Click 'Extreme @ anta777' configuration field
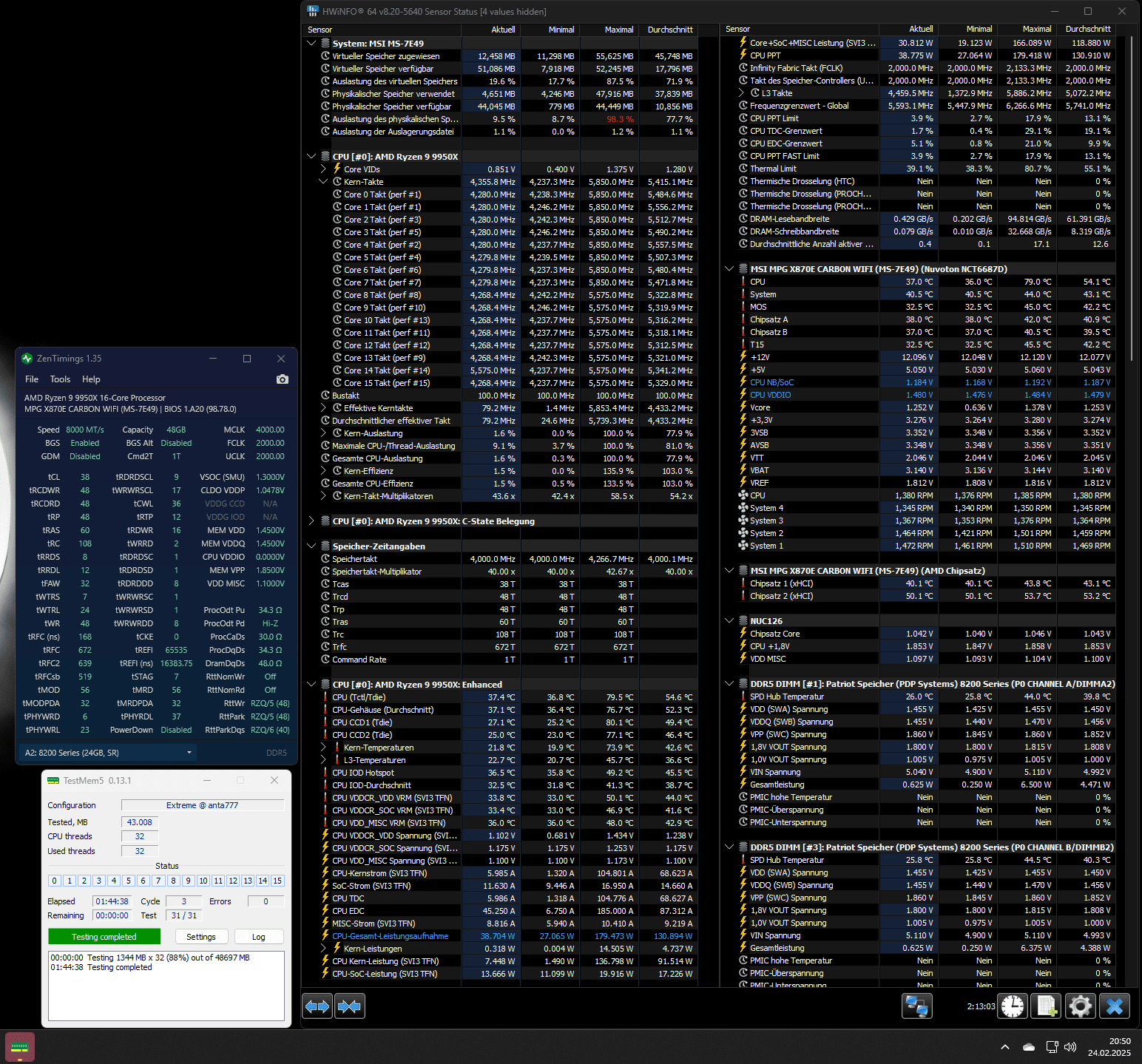 click(203, 805)
